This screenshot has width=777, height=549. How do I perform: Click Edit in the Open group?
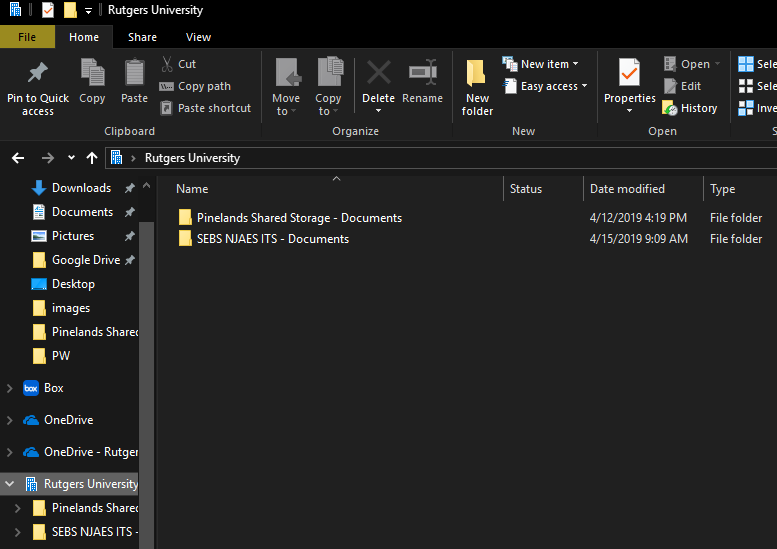tap(682, 86)
